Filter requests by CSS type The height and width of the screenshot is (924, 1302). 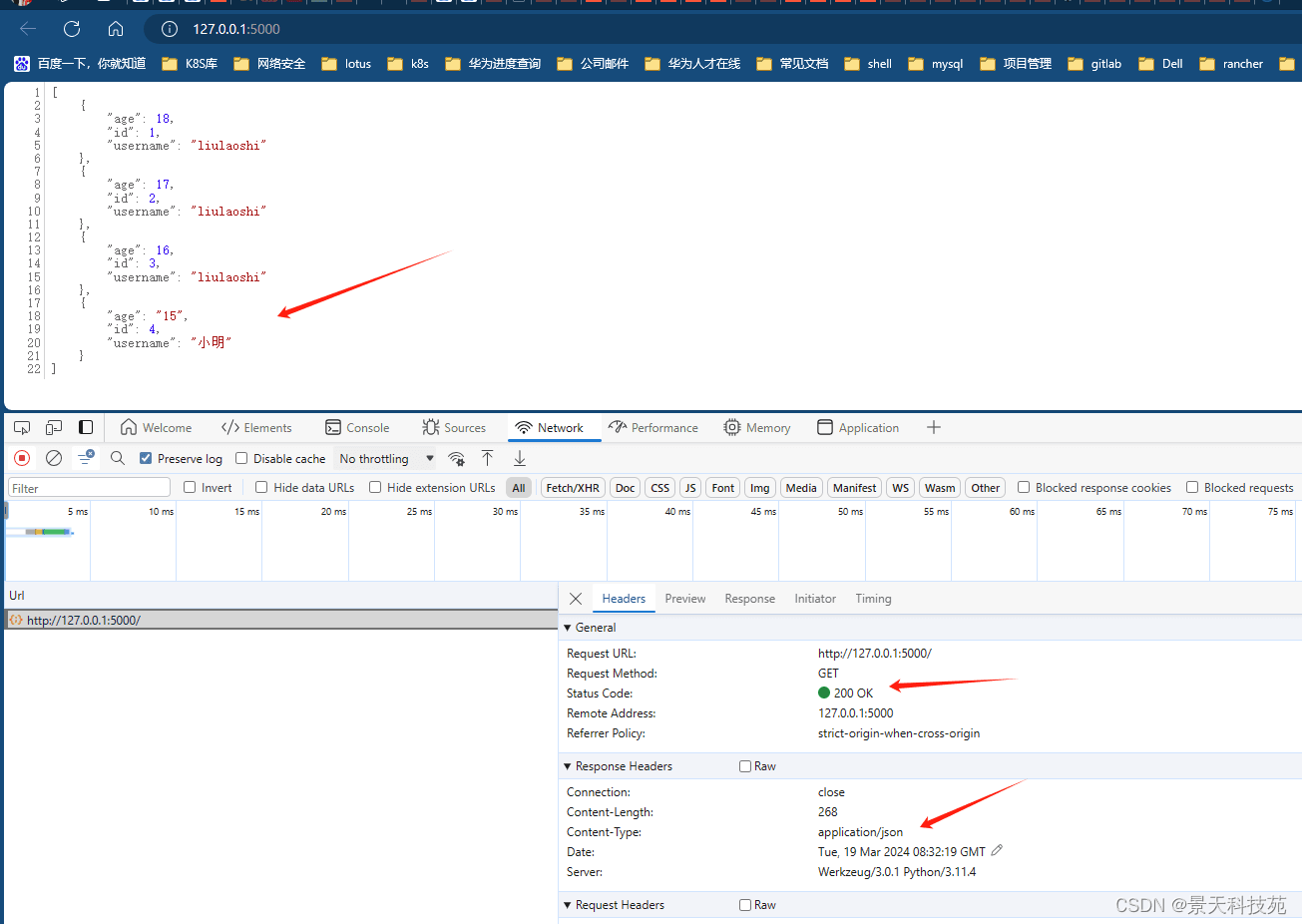660,488
